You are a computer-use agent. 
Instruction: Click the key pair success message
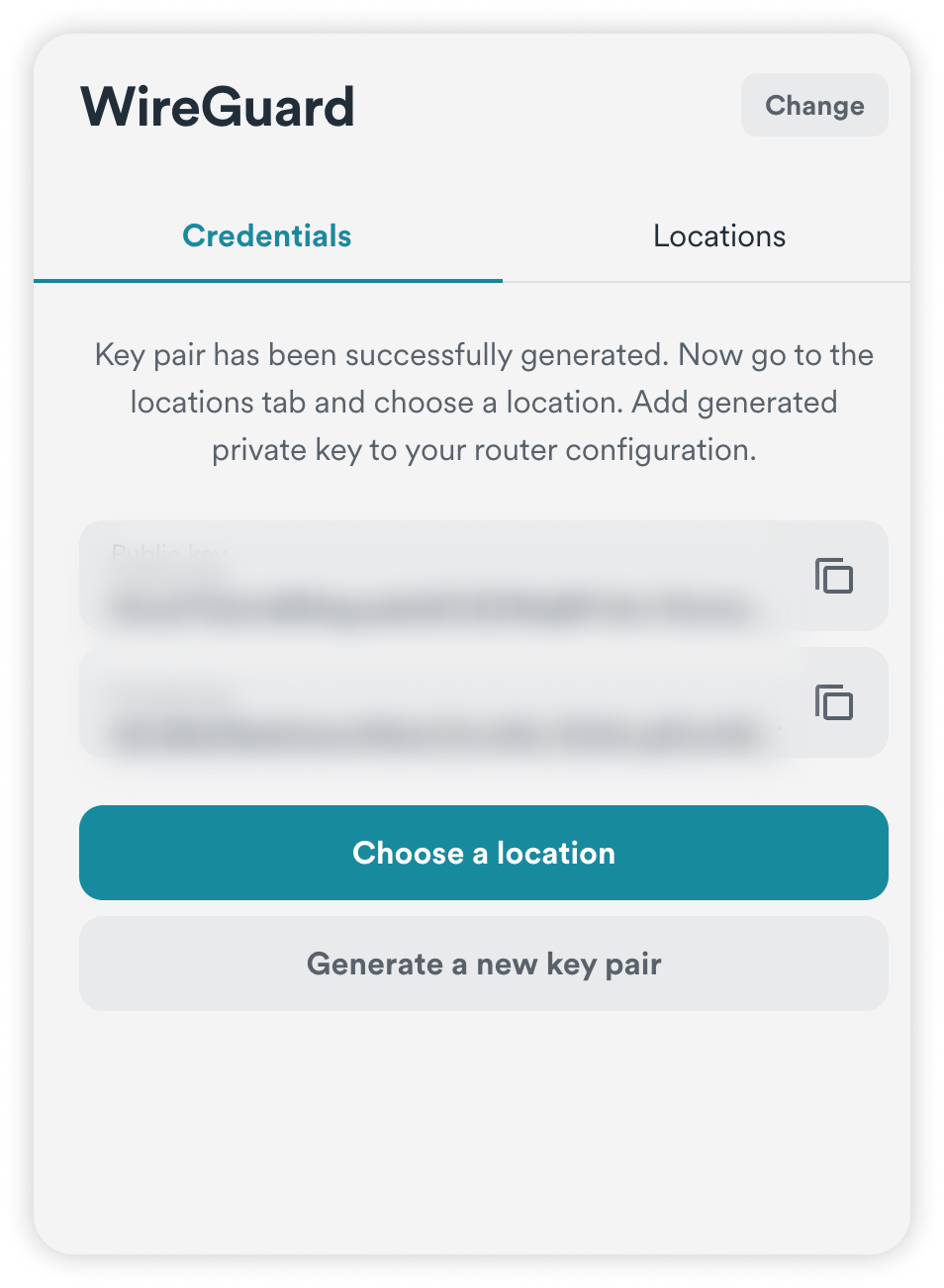tap(484, 355)
